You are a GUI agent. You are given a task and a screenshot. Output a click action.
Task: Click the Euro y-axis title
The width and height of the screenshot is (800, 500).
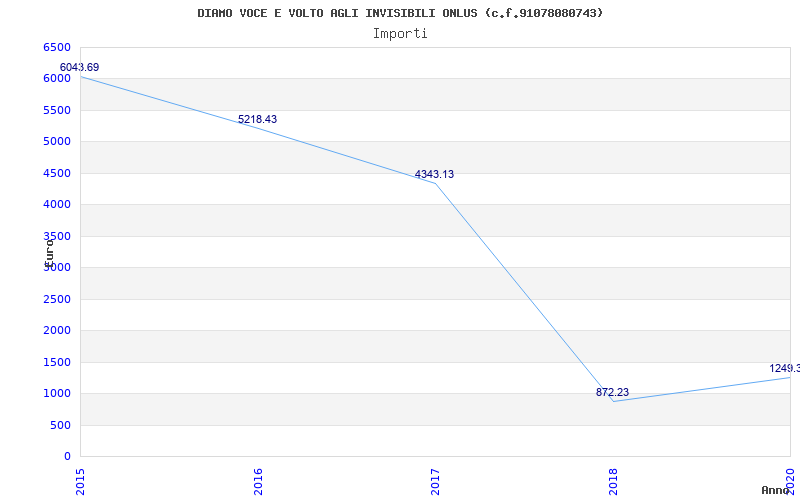[49, 253]
